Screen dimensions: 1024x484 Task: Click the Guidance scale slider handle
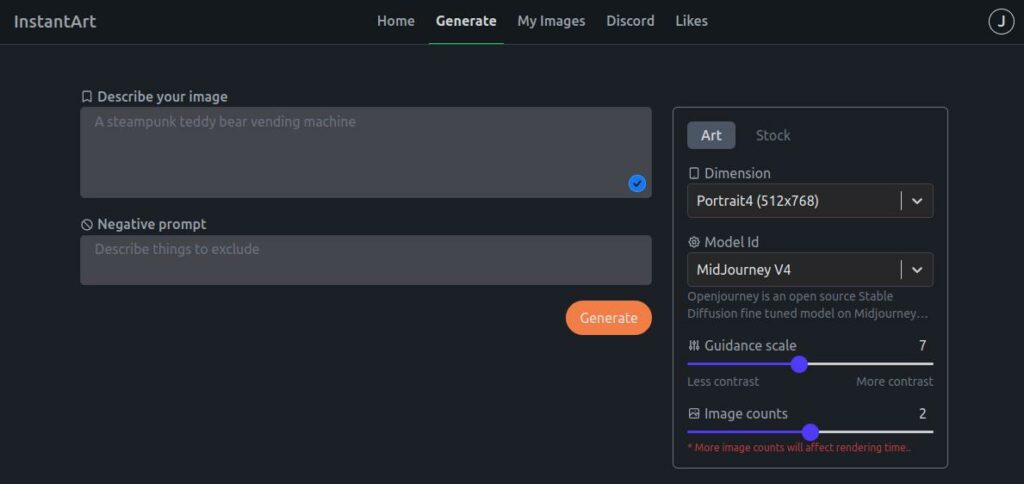tap(799, 364)
